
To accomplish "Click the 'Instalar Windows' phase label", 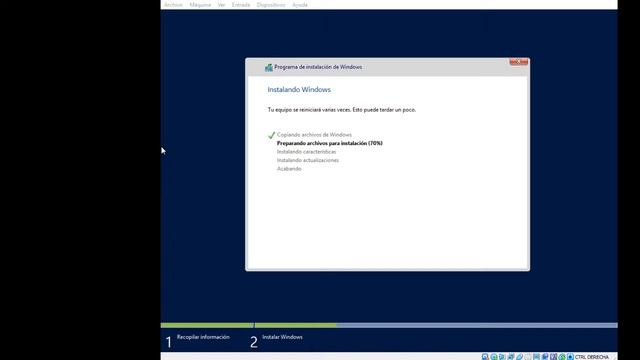I will coord(282,337).
